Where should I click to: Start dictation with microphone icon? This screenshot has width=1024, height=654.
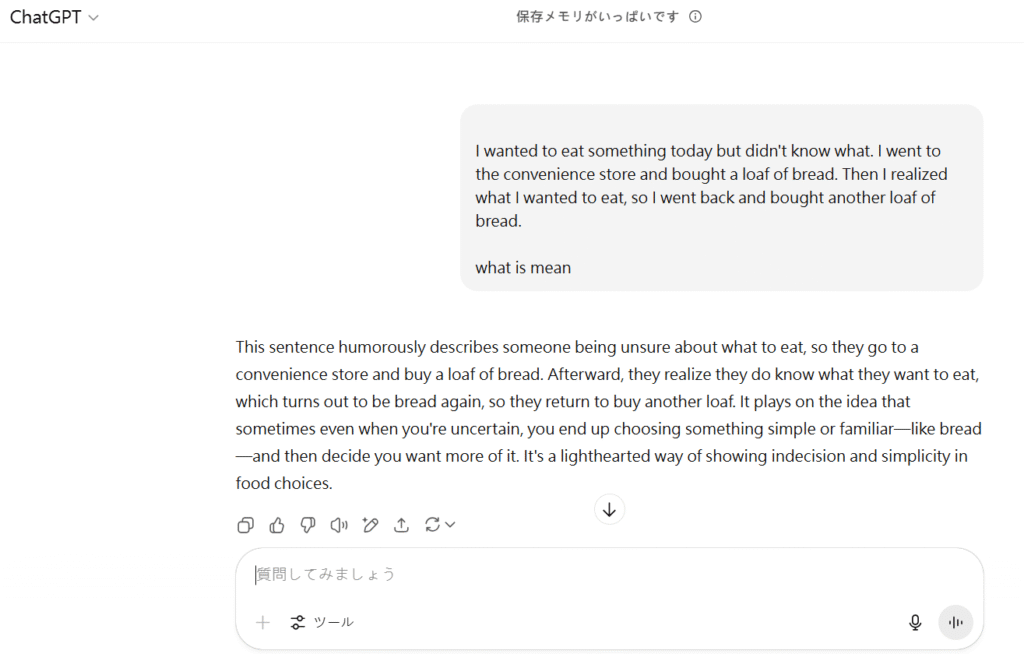915,623
